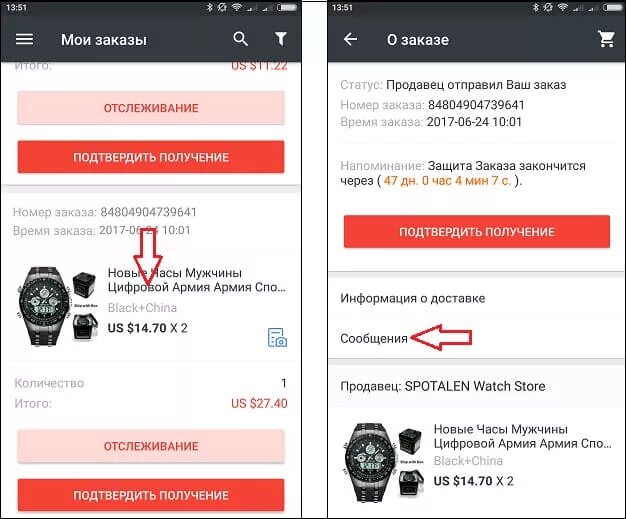Open the product title in orders list
The image size is (626, 519).
(197, 280)
